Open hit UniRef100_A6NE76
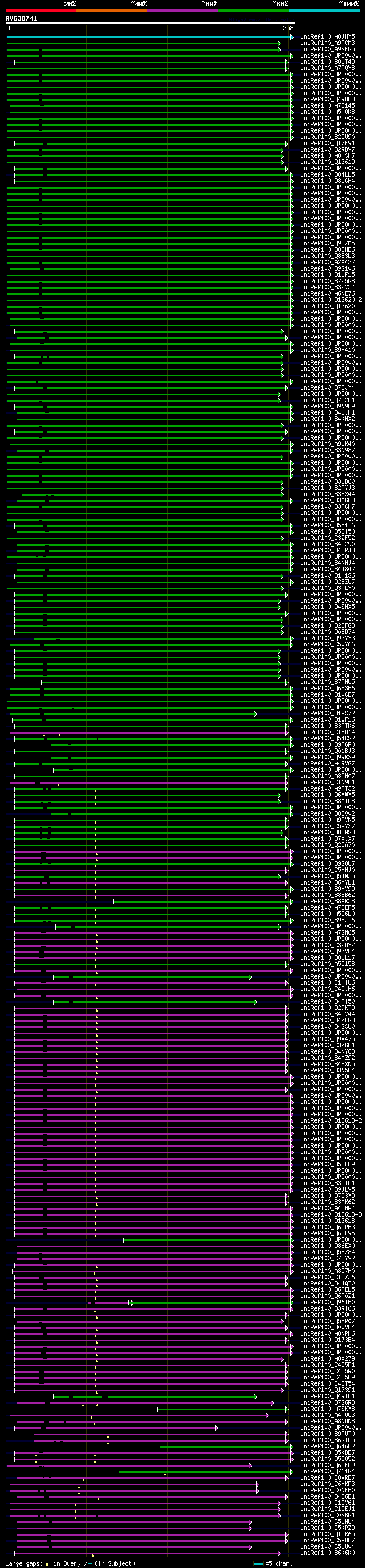This screenshot has width=365, height=1568. pos(327,293)
